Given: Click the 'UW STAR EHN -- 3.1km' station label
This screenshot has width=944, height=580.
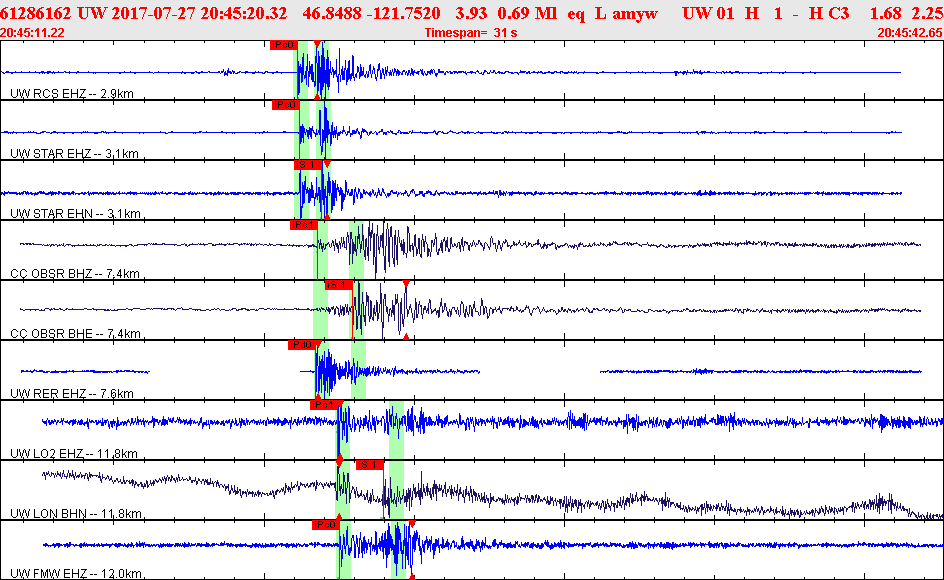Looking at the screenshot, I should tap(75, 213).
